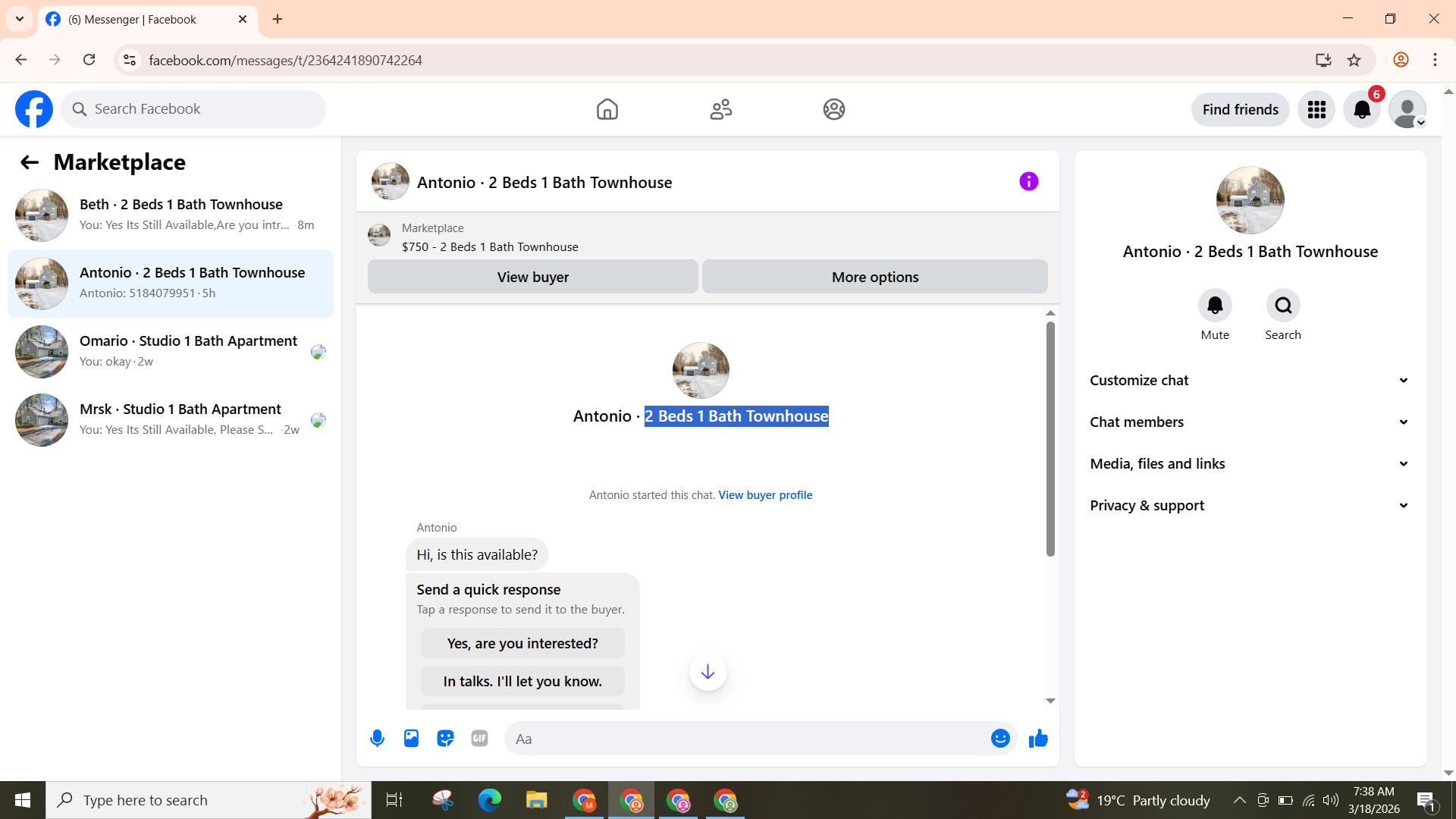
Task: Attach a photo using image icon
Action: [x=411, y=738]
